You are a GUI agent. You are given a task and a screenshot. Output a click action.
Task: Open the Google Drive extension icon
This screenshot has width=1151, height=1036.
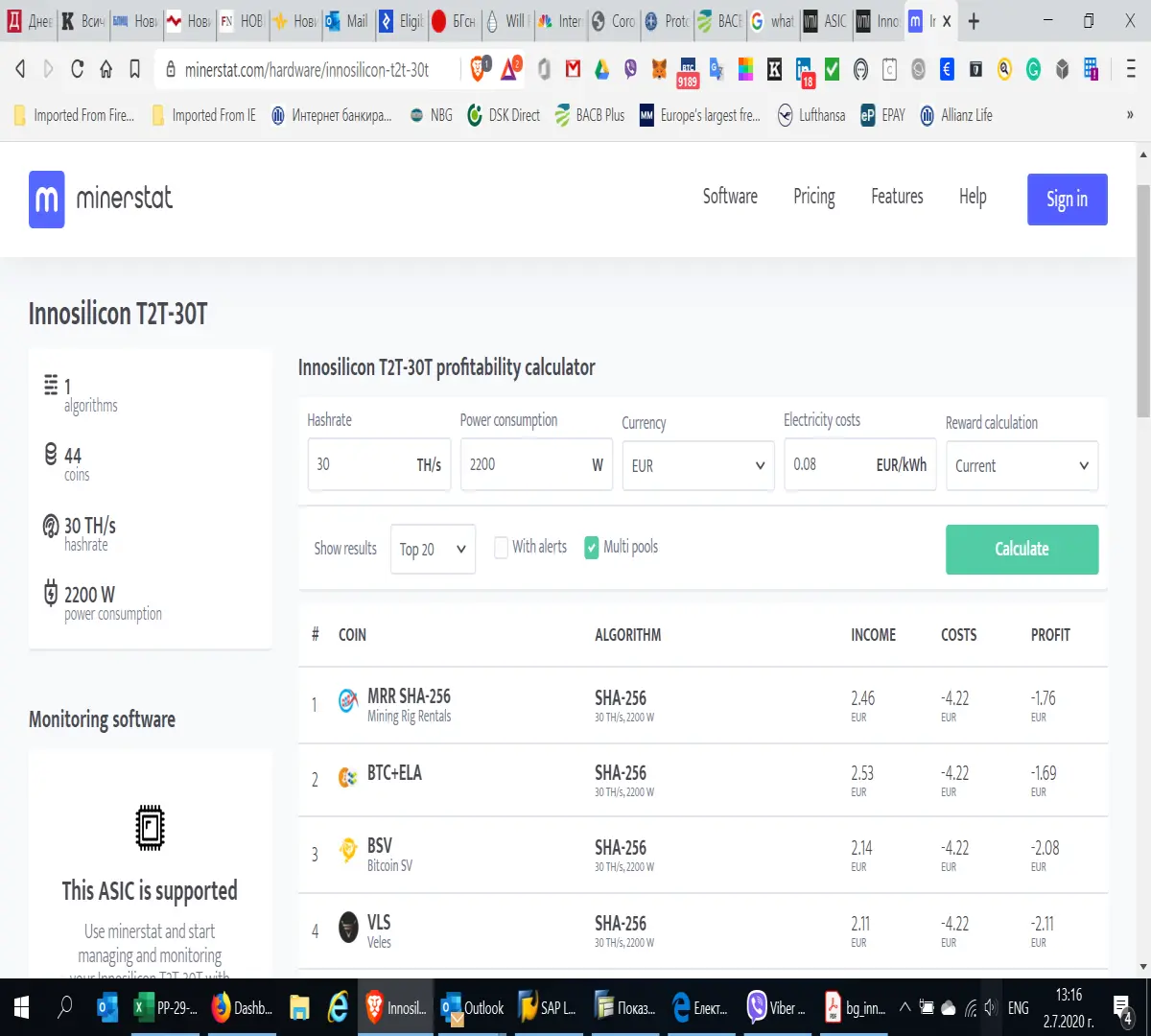click(602, 69)
